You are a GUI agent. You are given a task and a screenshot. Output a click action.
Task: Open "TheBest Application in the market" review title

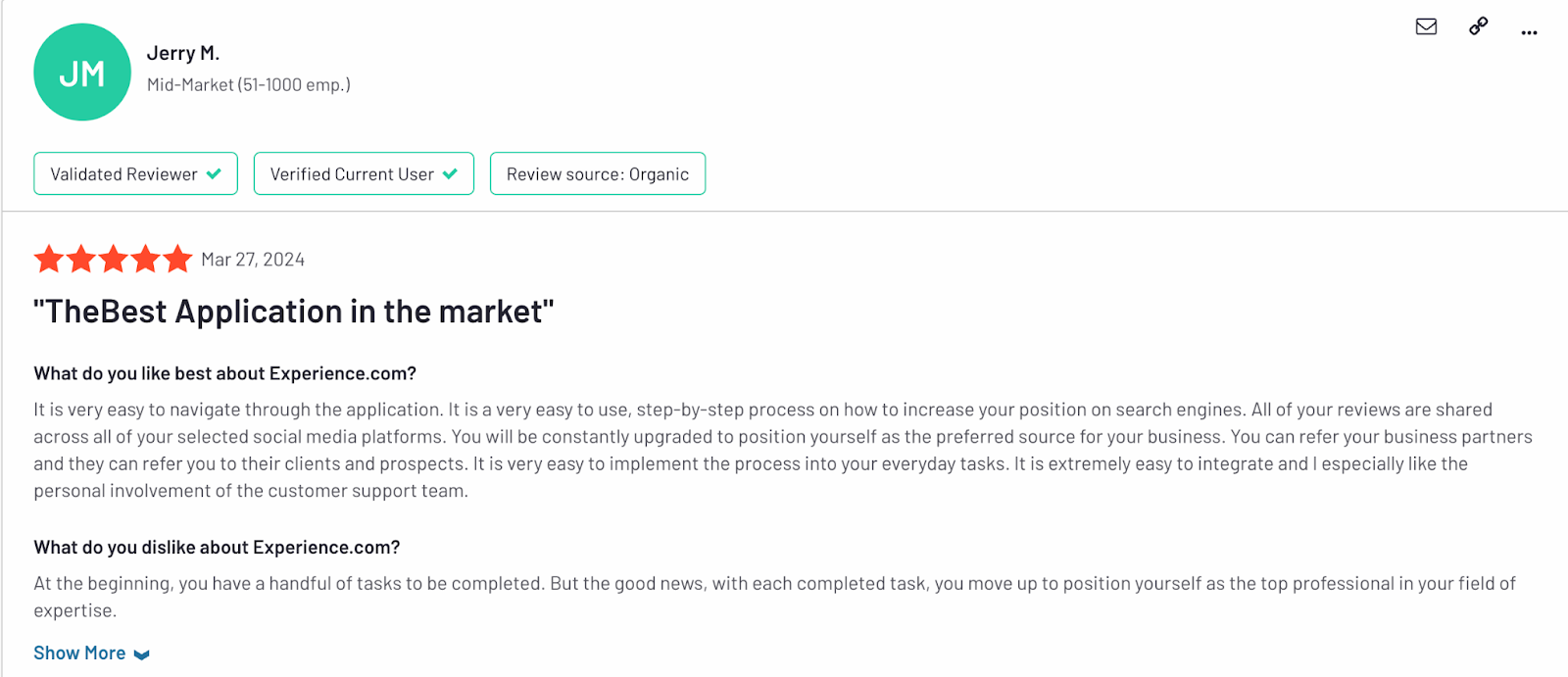294,312
